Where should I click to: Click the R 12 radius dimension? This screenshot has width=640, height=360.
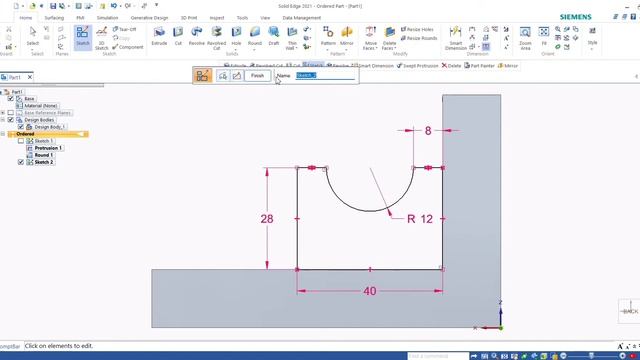click(420, 219)
